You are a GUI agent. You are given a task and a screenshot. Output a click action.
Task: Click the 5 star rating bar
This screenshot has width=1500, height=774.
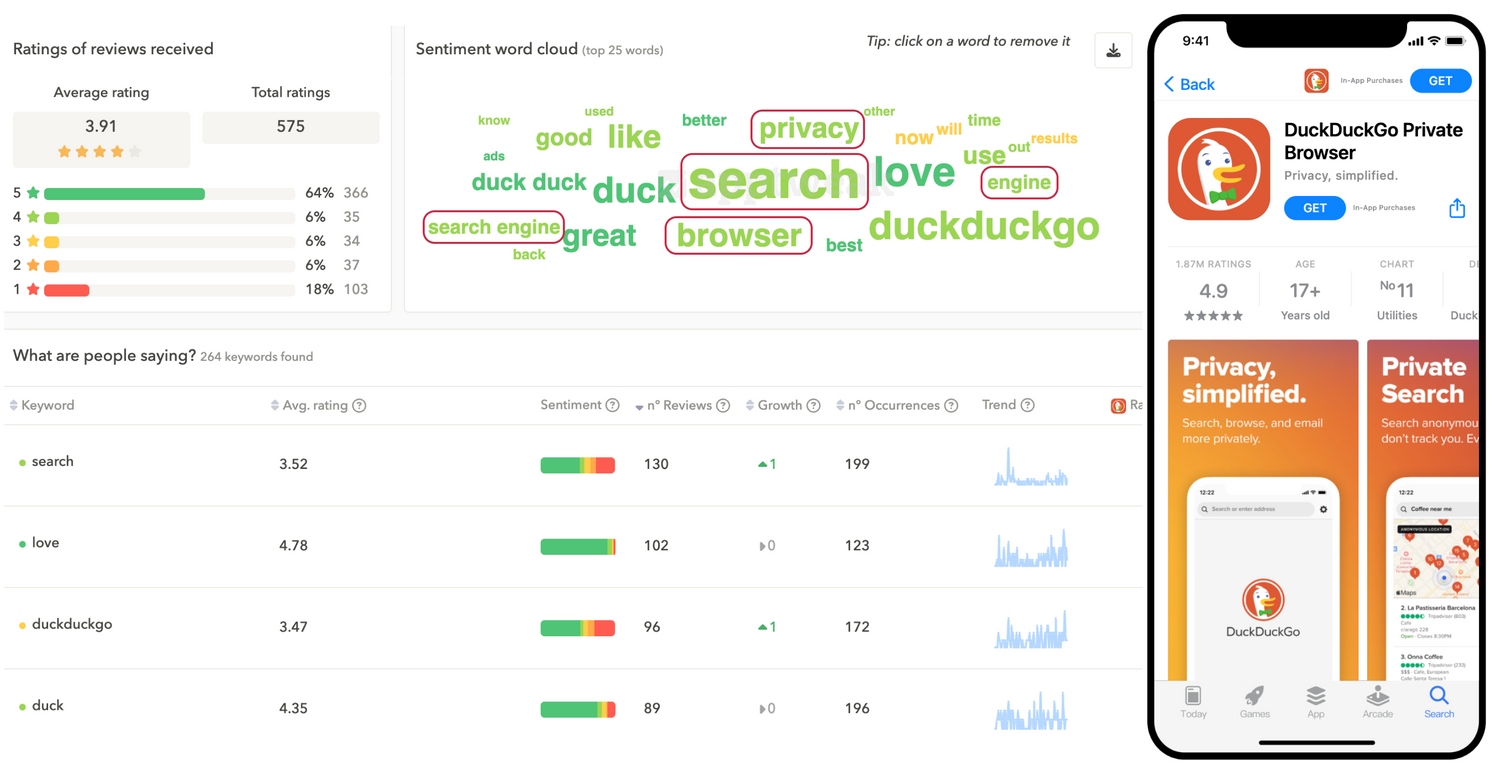click(169, 193)
